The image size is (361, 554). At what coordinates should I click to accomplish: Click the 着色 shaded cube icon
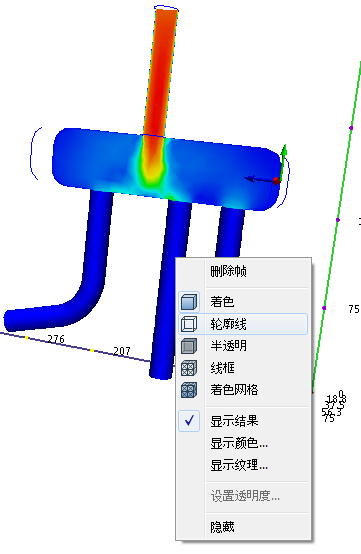click(189, 302)
